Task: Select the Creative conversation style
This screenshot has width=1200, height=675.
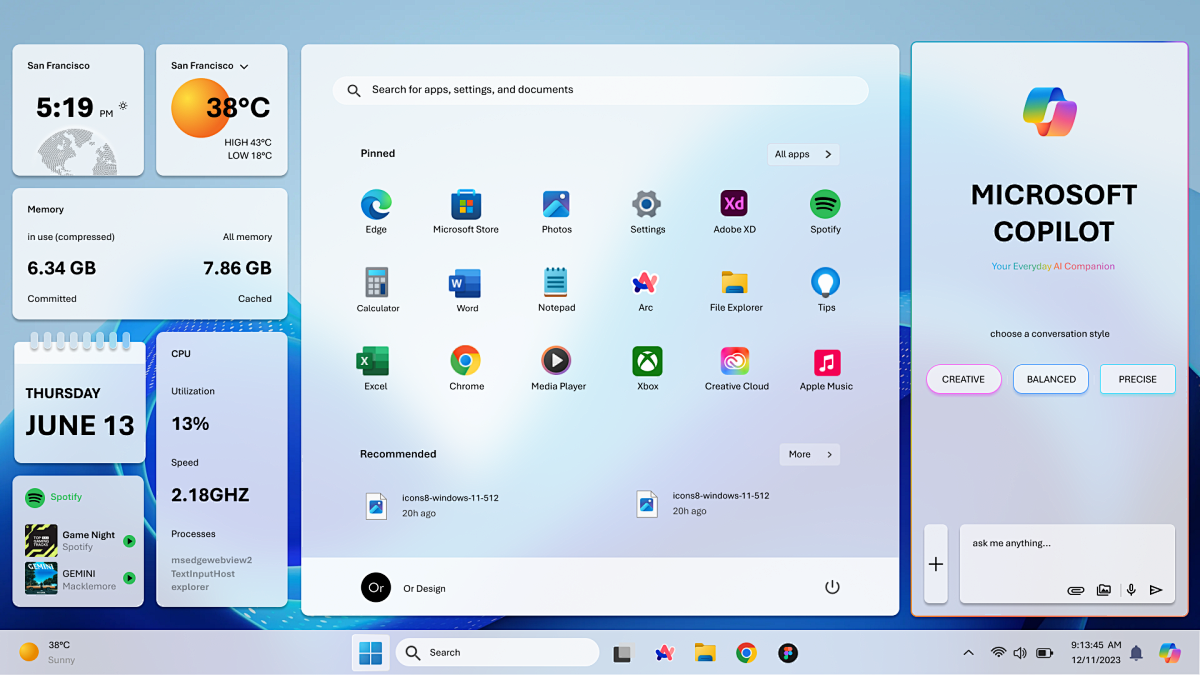Action: 964,379
